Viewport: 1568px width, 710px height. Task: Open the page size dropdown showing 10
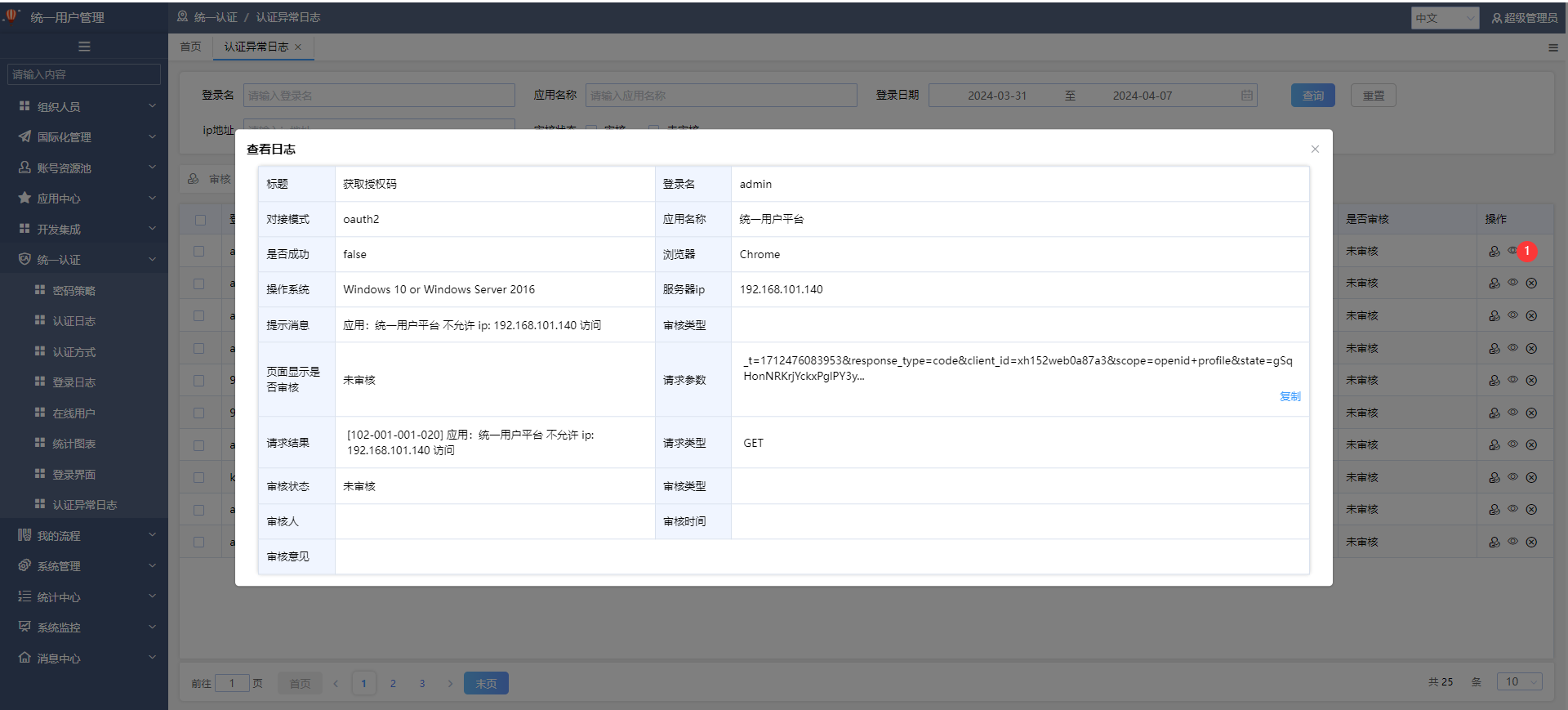pos(1519,681)
